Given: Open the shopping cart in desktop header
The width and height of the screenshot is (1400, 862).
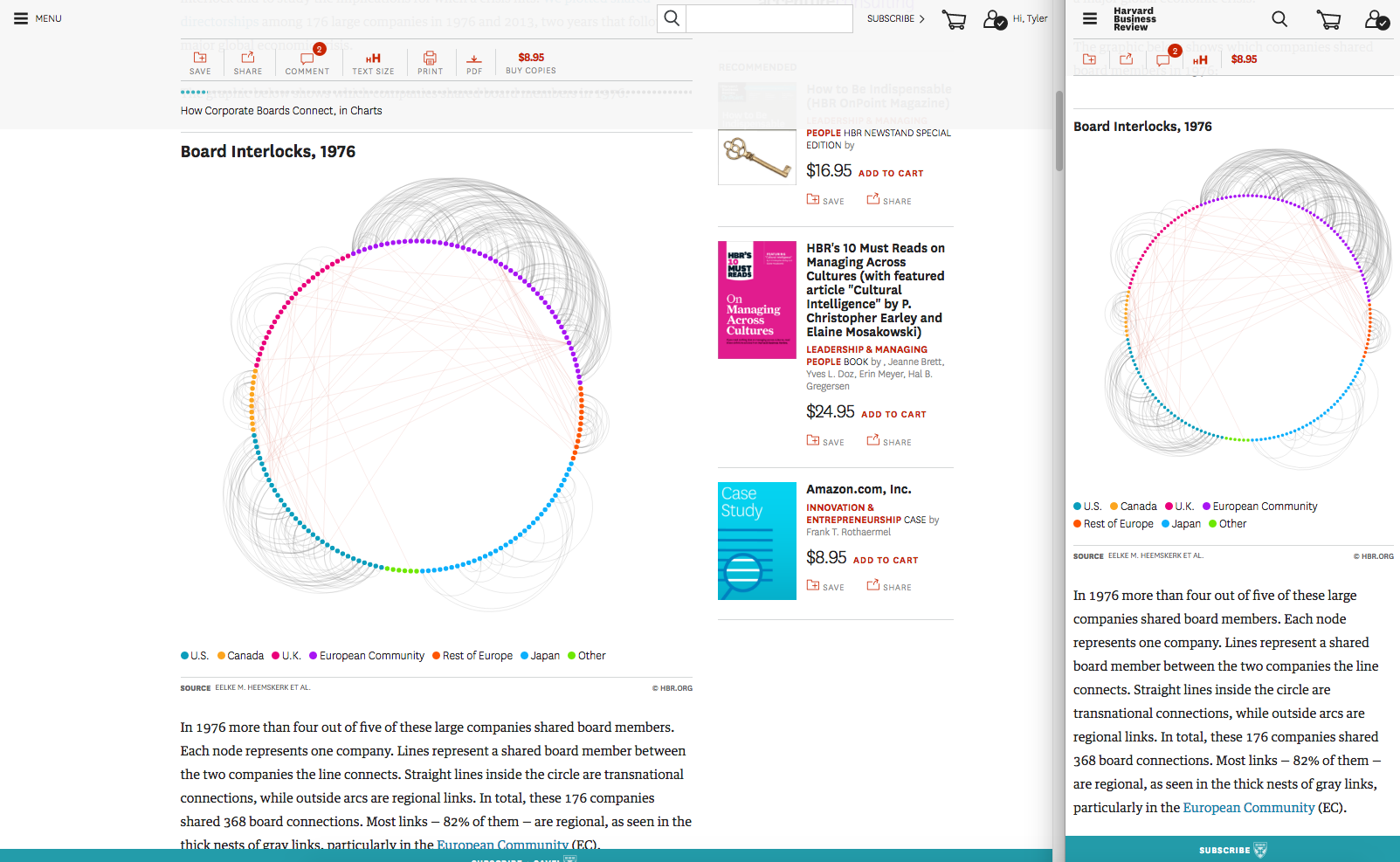Looking at the screenshot, I should point(954,19).
